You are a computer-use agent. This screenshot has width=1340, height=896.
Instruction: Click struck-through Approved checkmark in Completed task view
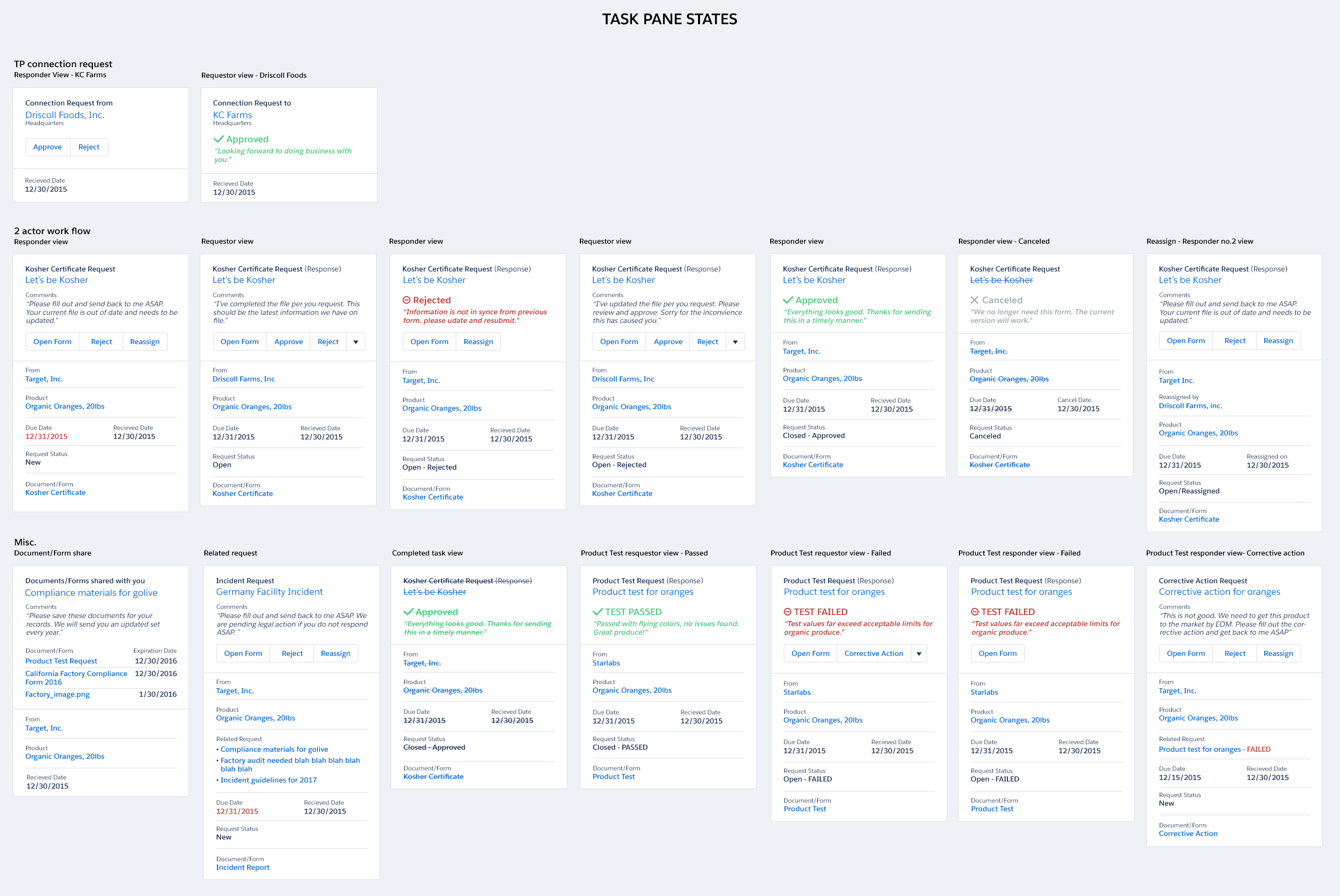pyautogui.click(x=408, y=612)
